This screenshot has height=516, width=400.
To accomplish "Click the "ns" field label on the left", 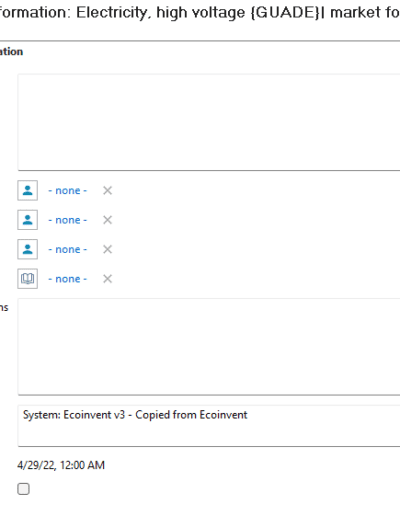I will (x=4, y=307).
